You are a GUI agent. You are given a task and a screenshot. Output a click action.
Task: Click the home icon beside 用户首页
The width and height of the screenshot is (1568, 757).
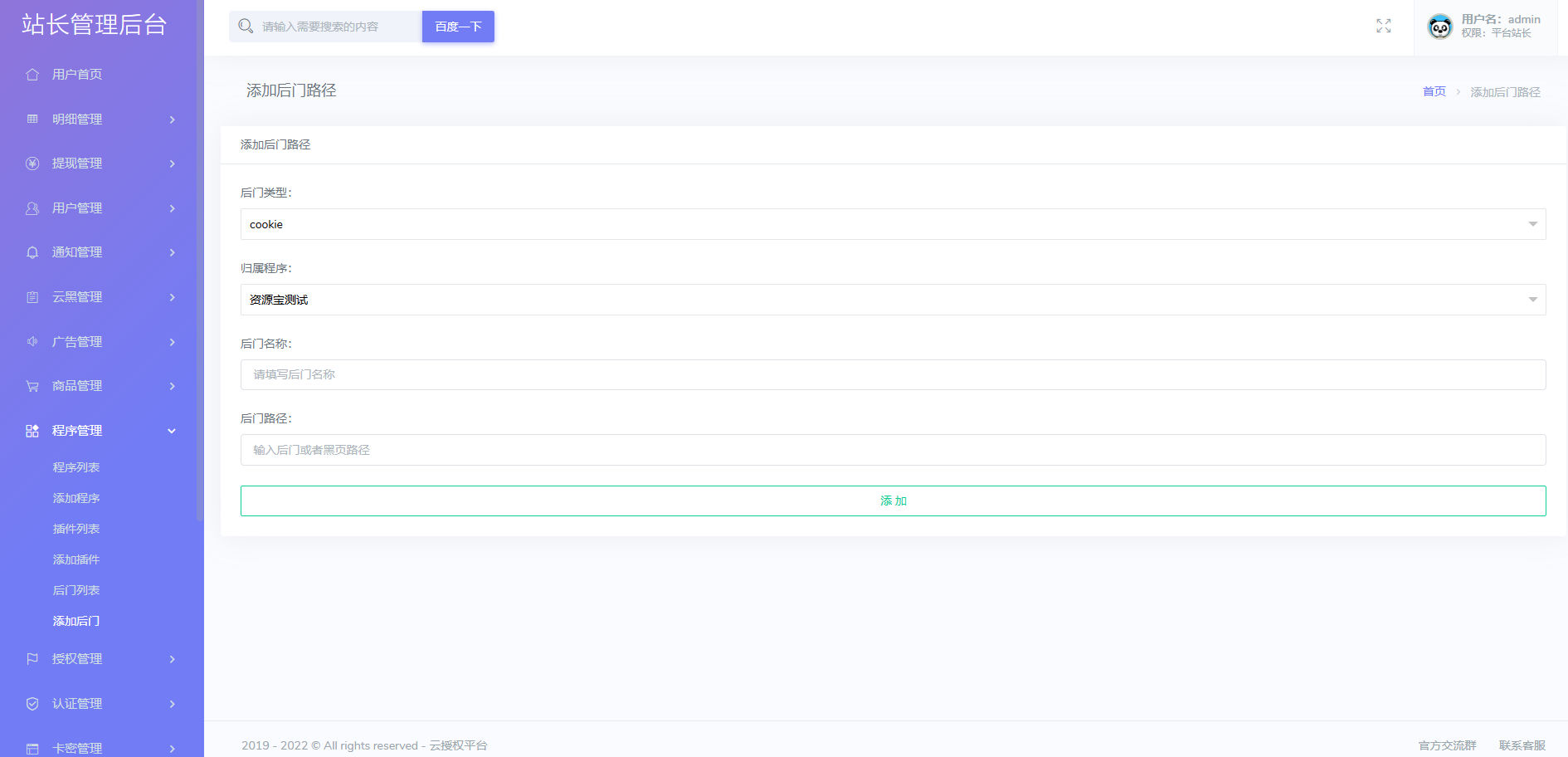(32, 75)
